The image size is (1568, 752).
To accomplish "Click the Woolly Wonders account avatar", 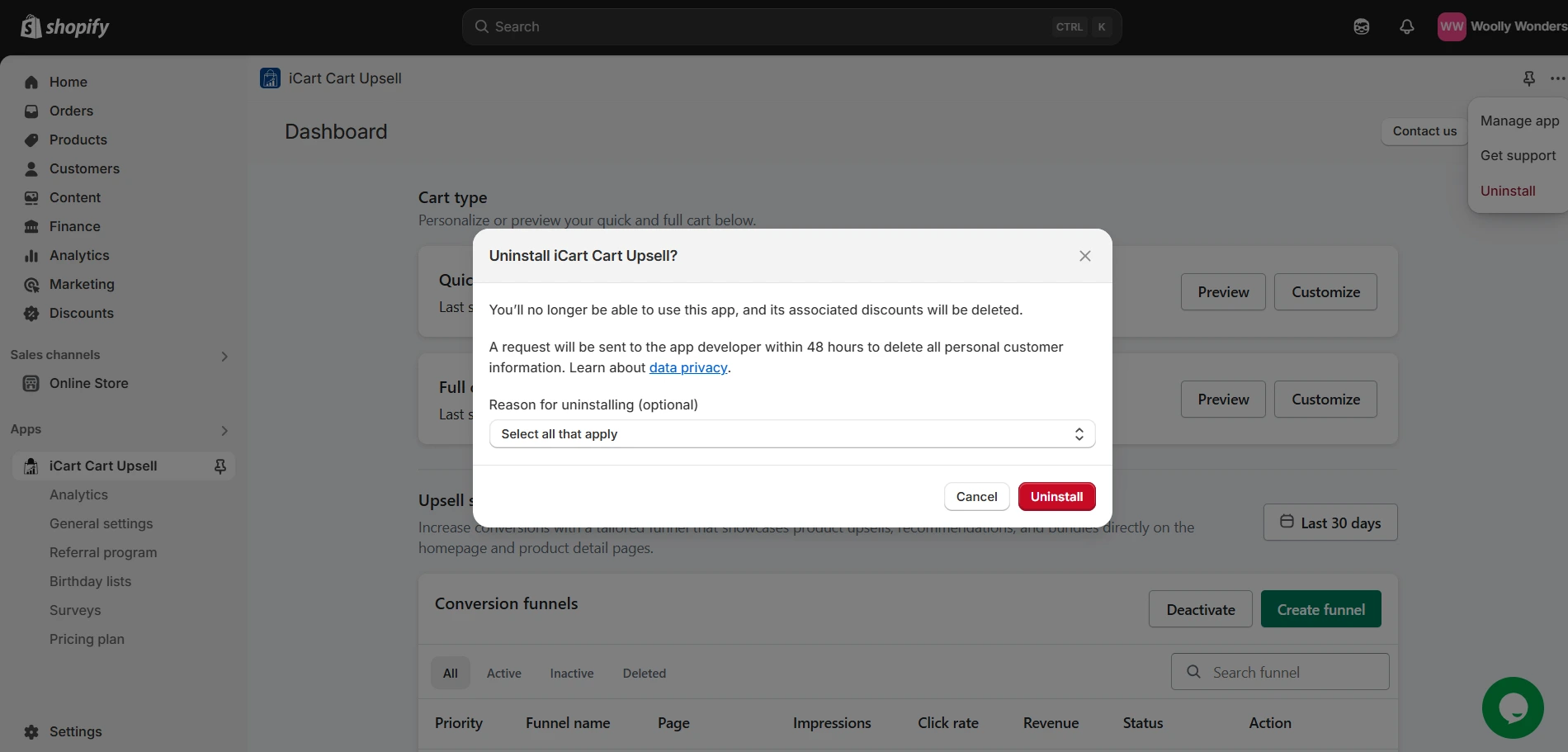I will (x=1452, y=26).
